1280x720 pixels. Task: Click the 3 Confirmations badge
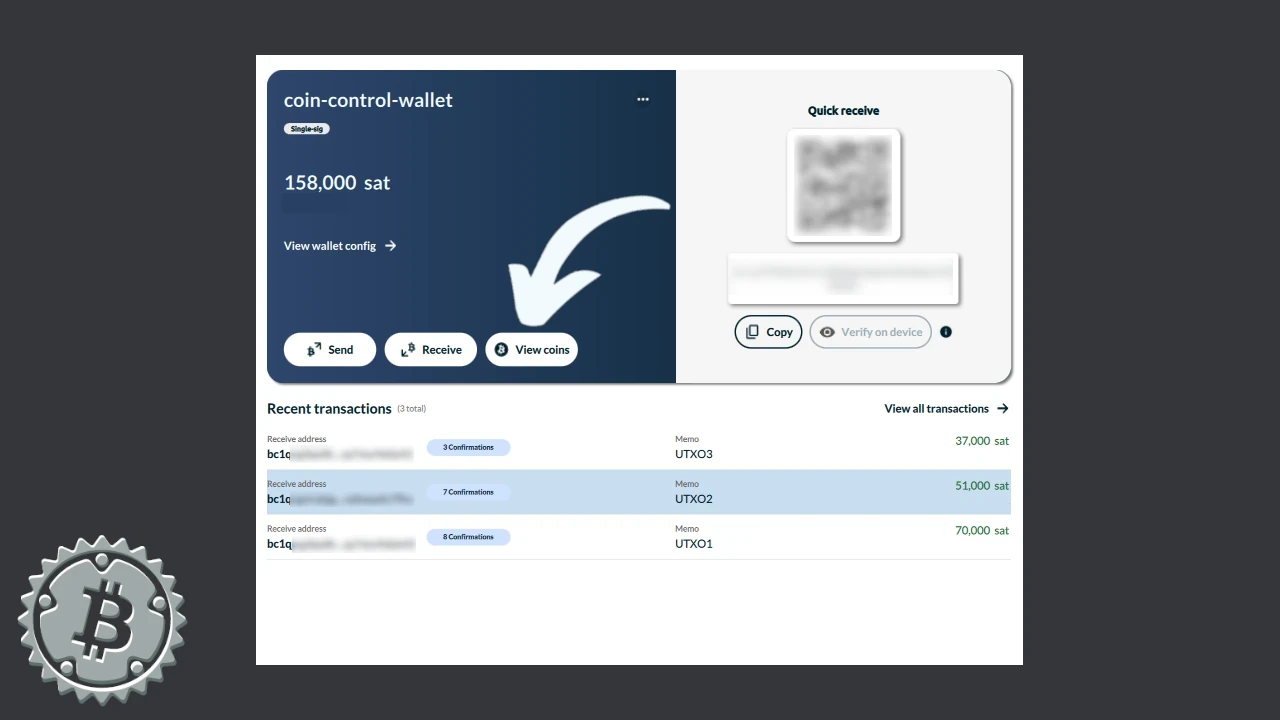point(469,447)
